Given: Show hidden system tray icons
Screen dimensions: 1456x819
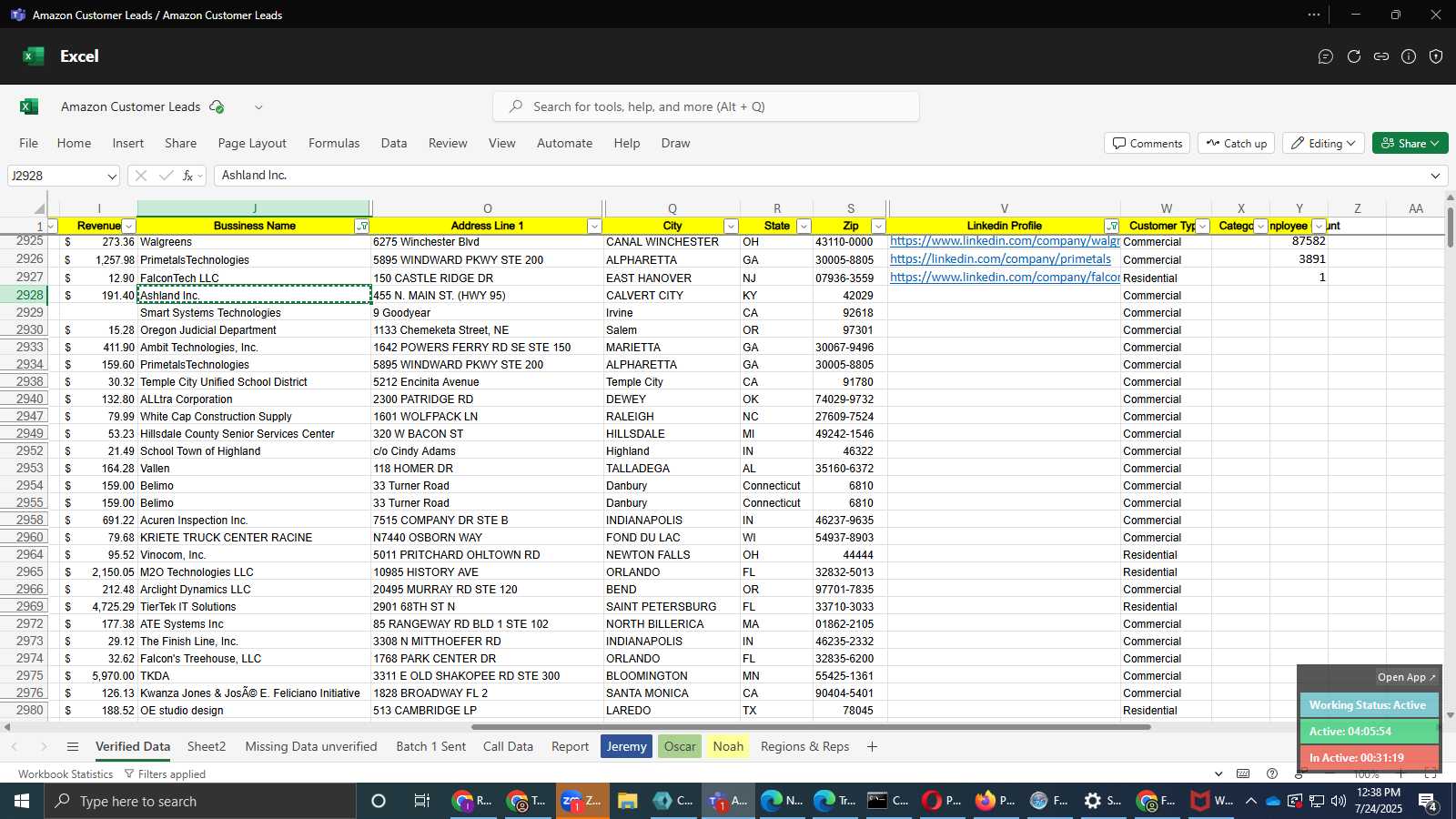Looking at the screenshot, I should (1250, 801).
